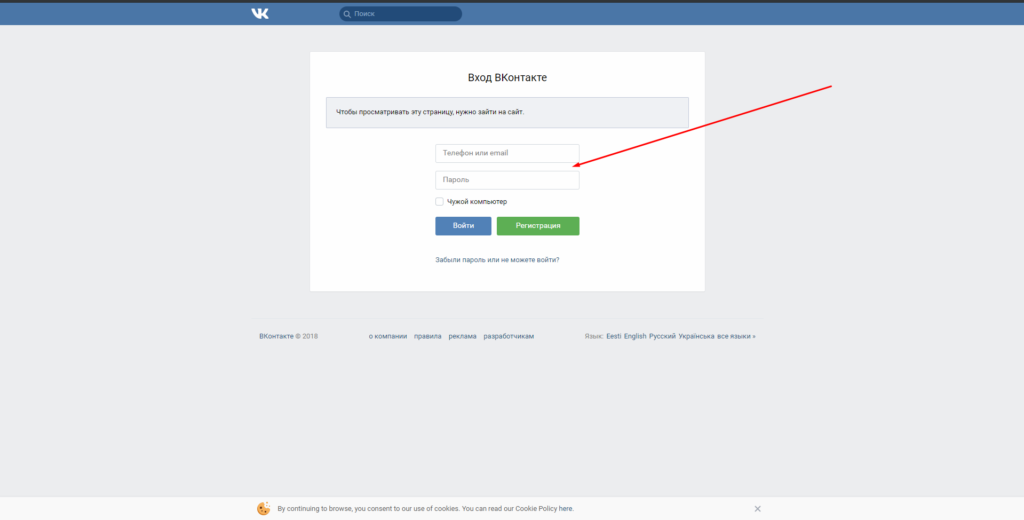This screenshot has width=1024, height=520.
Task: Click the Вход ВКонтакте heading
Action: point(507,78)
